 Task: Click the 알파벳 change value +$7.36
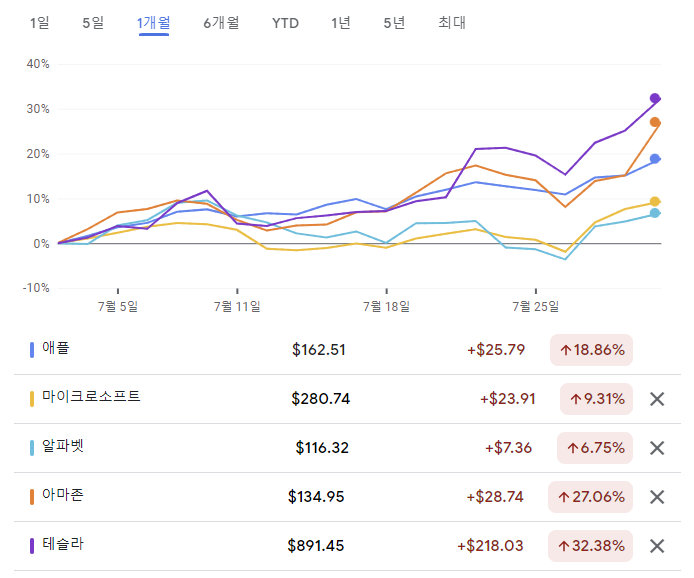pyautogui.click(x=508, y=448)
